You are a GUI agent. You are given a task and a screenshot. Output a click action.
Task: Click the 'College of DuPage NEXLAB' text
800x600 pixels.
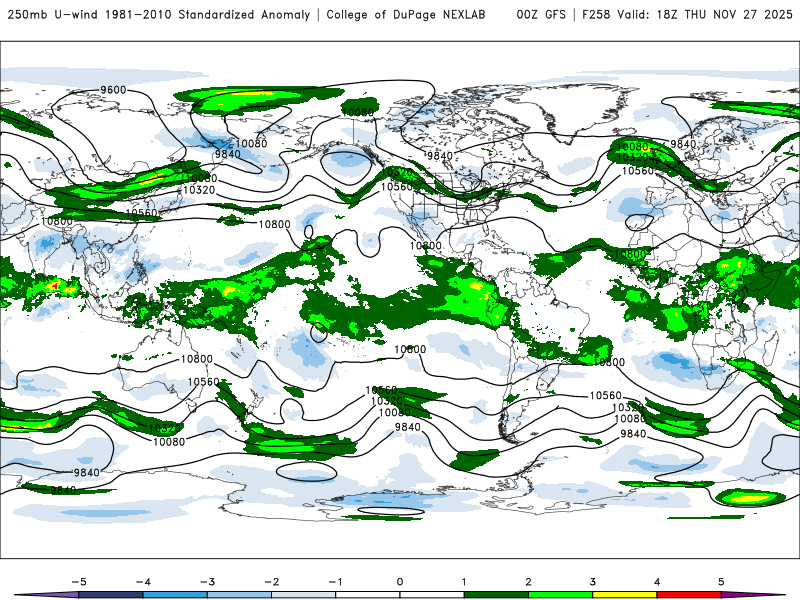pyautogui.click(x=406, y=14)
